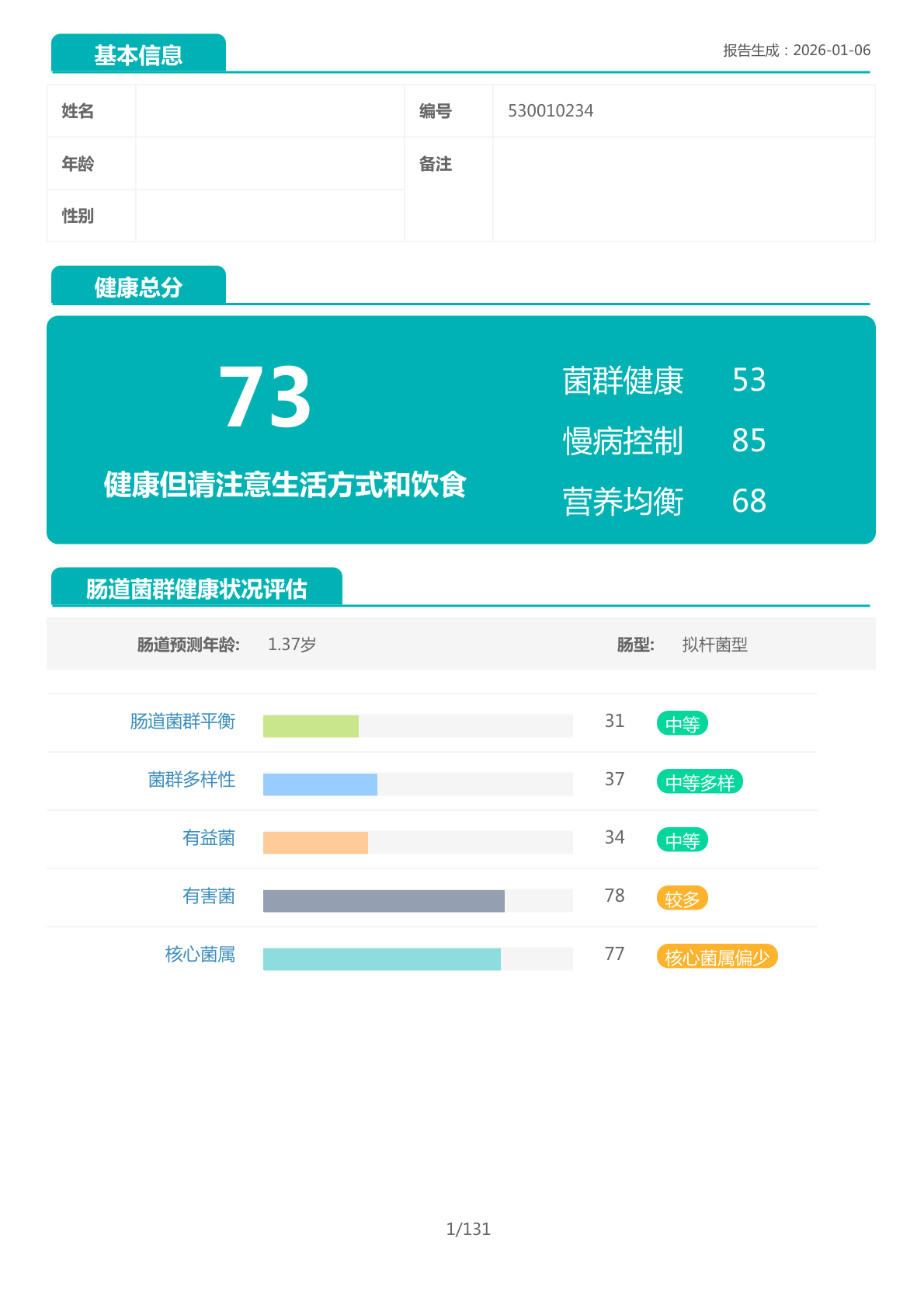Image resolution: width=924 pixels, height=1308 pixels.
Task: Select the 健康总分 section header tab
Action: [x=138, y=285]
